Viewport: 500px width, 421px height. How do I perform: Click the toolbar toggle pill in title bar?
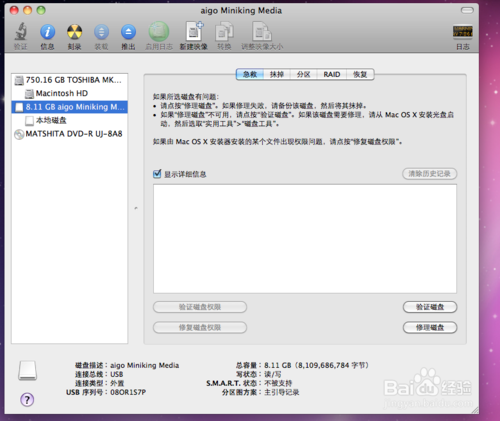467,10
